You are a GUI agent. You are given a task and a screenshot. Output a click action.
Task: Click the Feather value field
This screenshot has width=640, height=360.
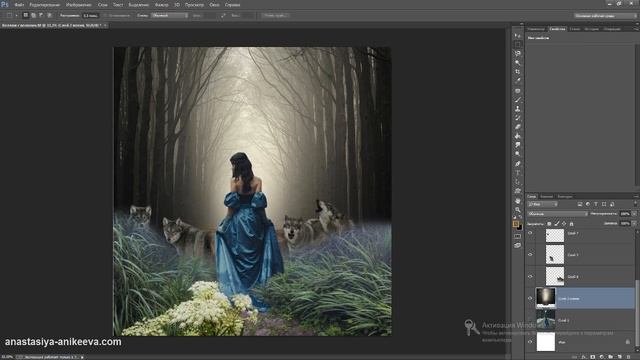[90, 15]
